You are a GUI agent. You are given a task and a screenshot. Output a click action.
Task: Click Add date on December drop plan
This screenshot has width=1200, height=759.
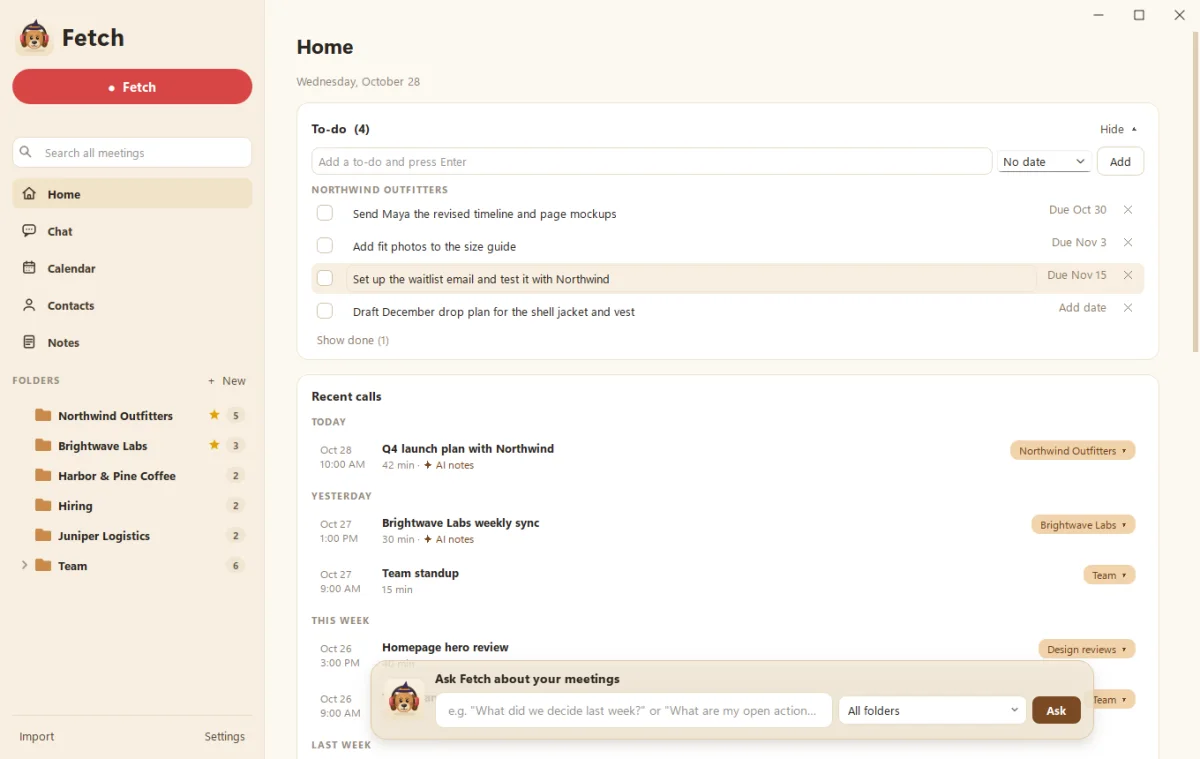[1082, 308]
